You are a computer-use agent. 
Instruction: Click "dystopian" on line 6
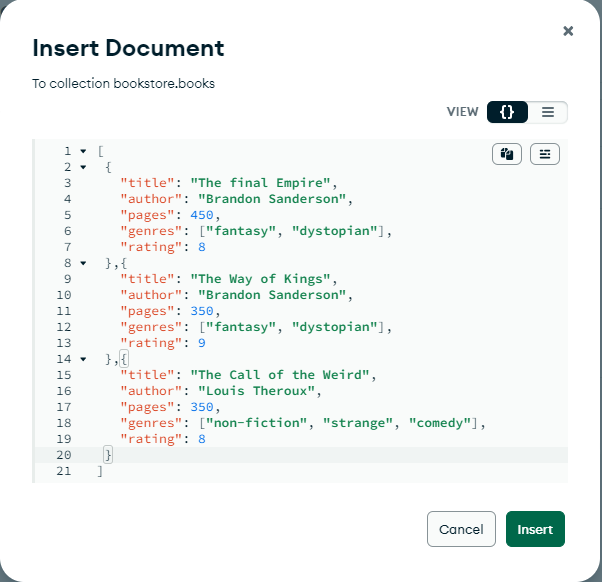pos(334,231)
